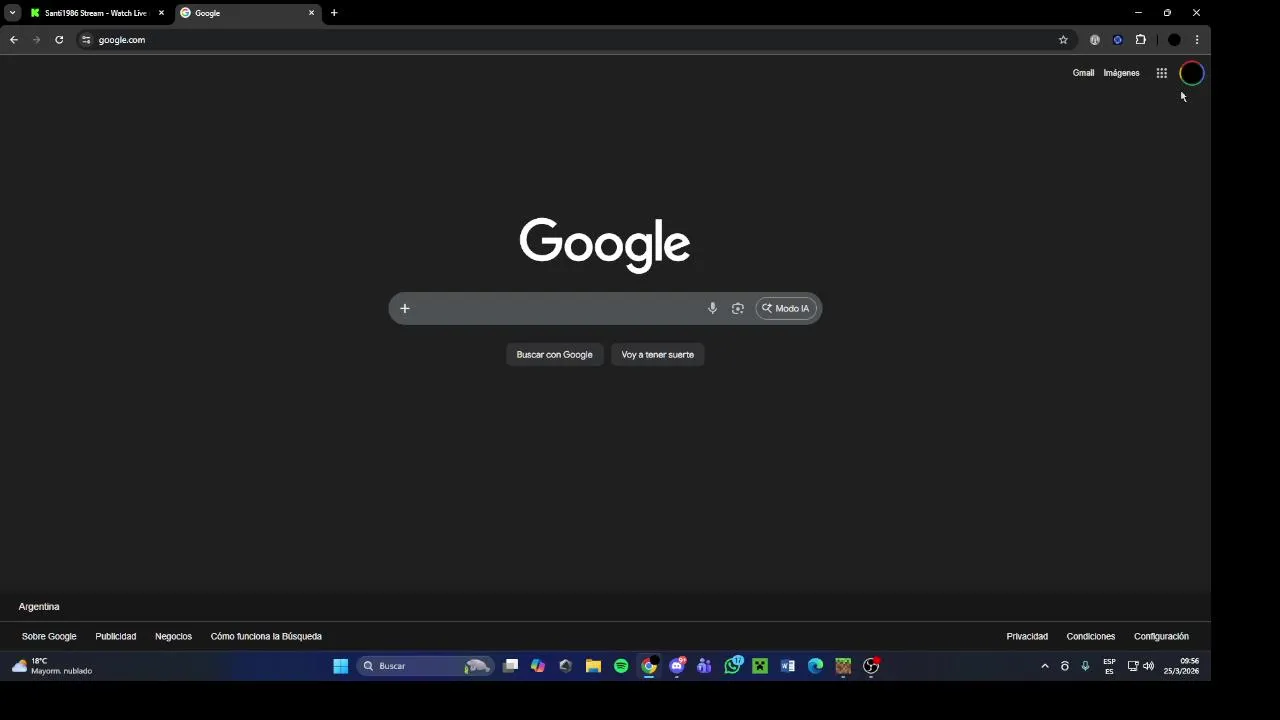1280x720 pixels.
Task: Bookmark this page with the star icon
Action: (1063, 40)
